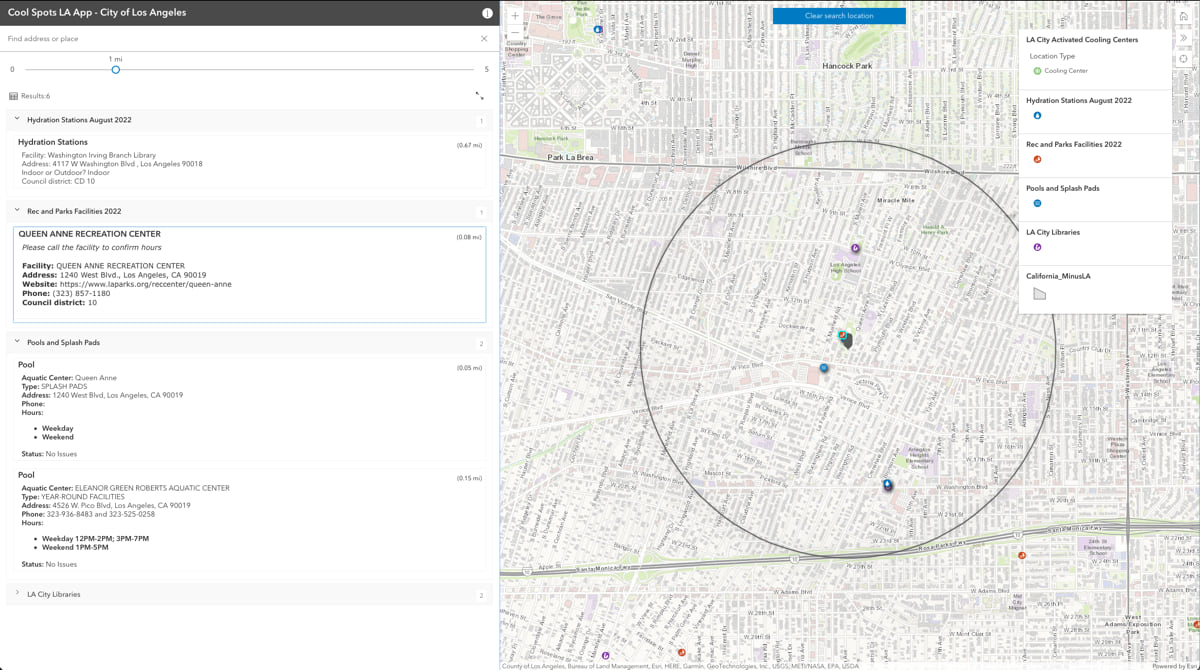1200x670 pixels.
Task: Click hydration station marker on W Washington Blvd
Action: click(887, 485)
